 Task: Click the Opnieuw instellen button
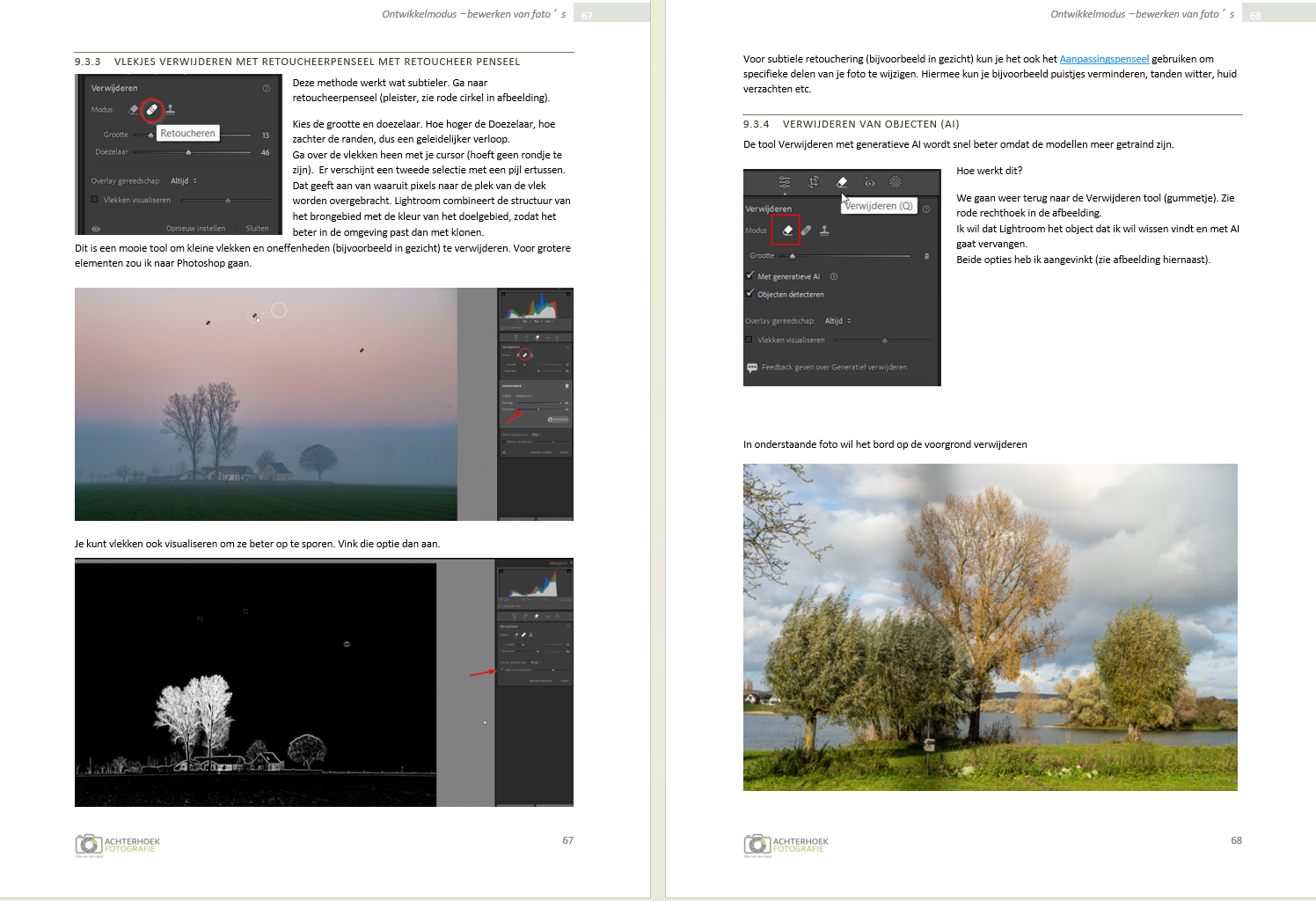[x=195, y=229]
